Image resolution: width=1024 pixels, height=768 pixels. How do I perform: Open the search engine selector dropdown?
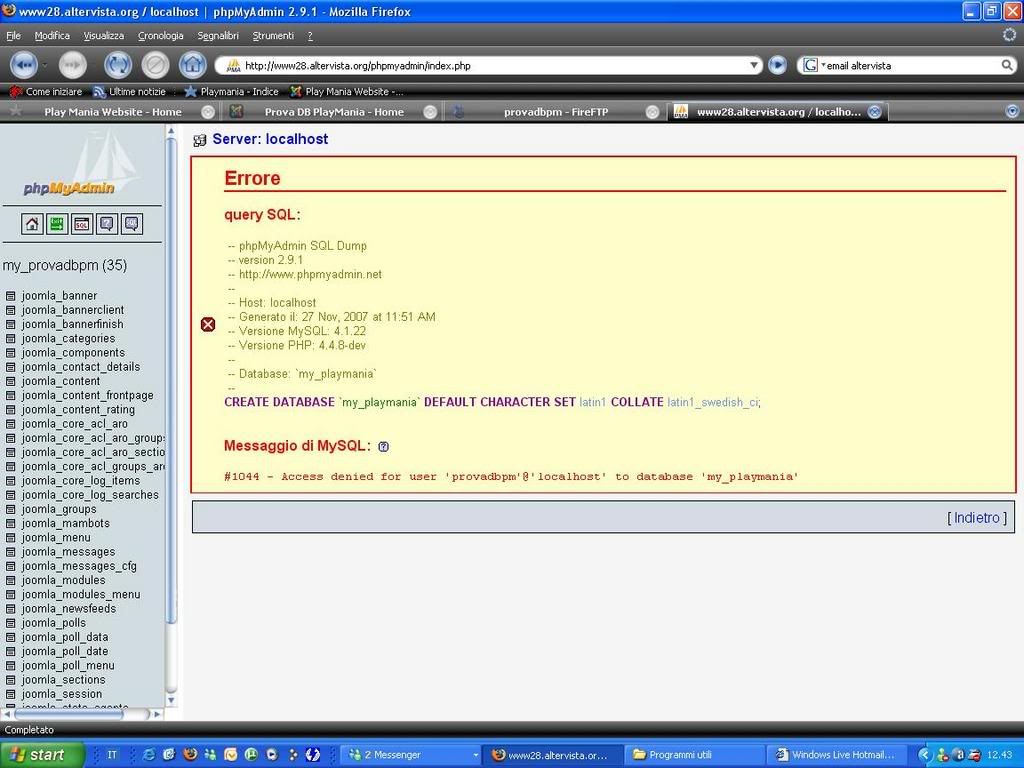pyautogui.click(x=812, y=65)
